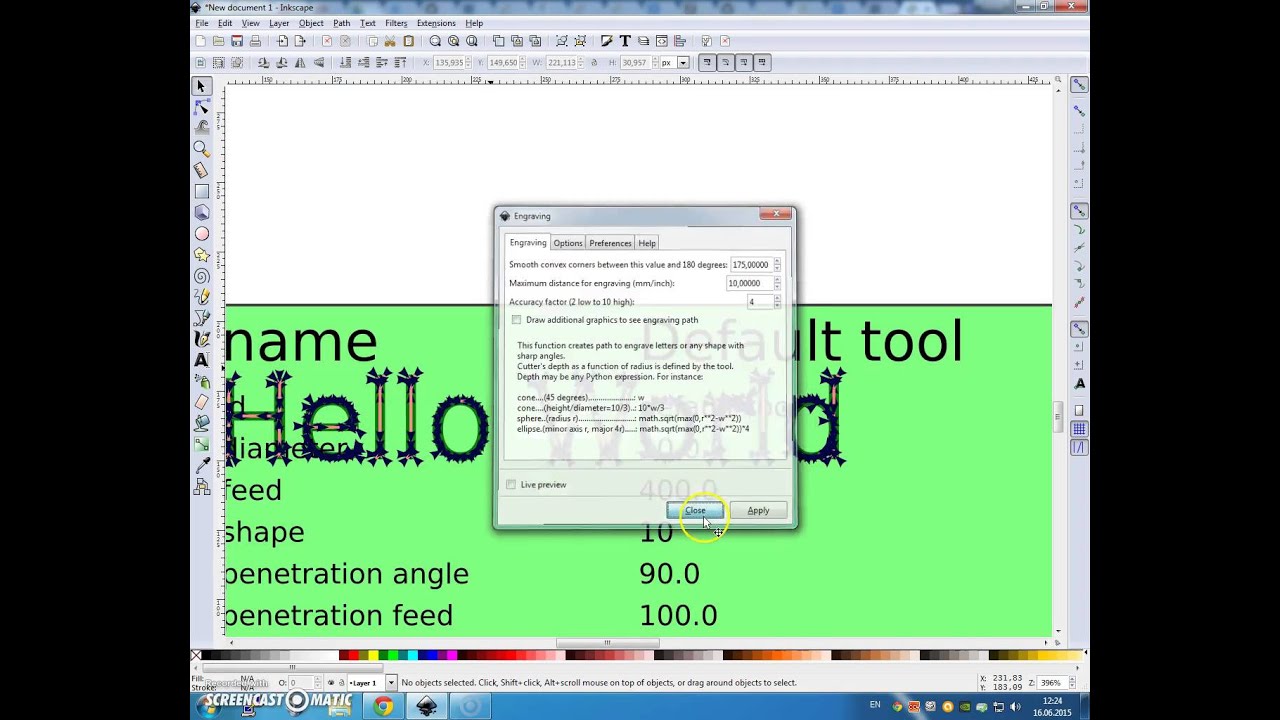Switch to Help tab in Engraving
Viewport: 1280px width, 720px height.
point(647,243)
